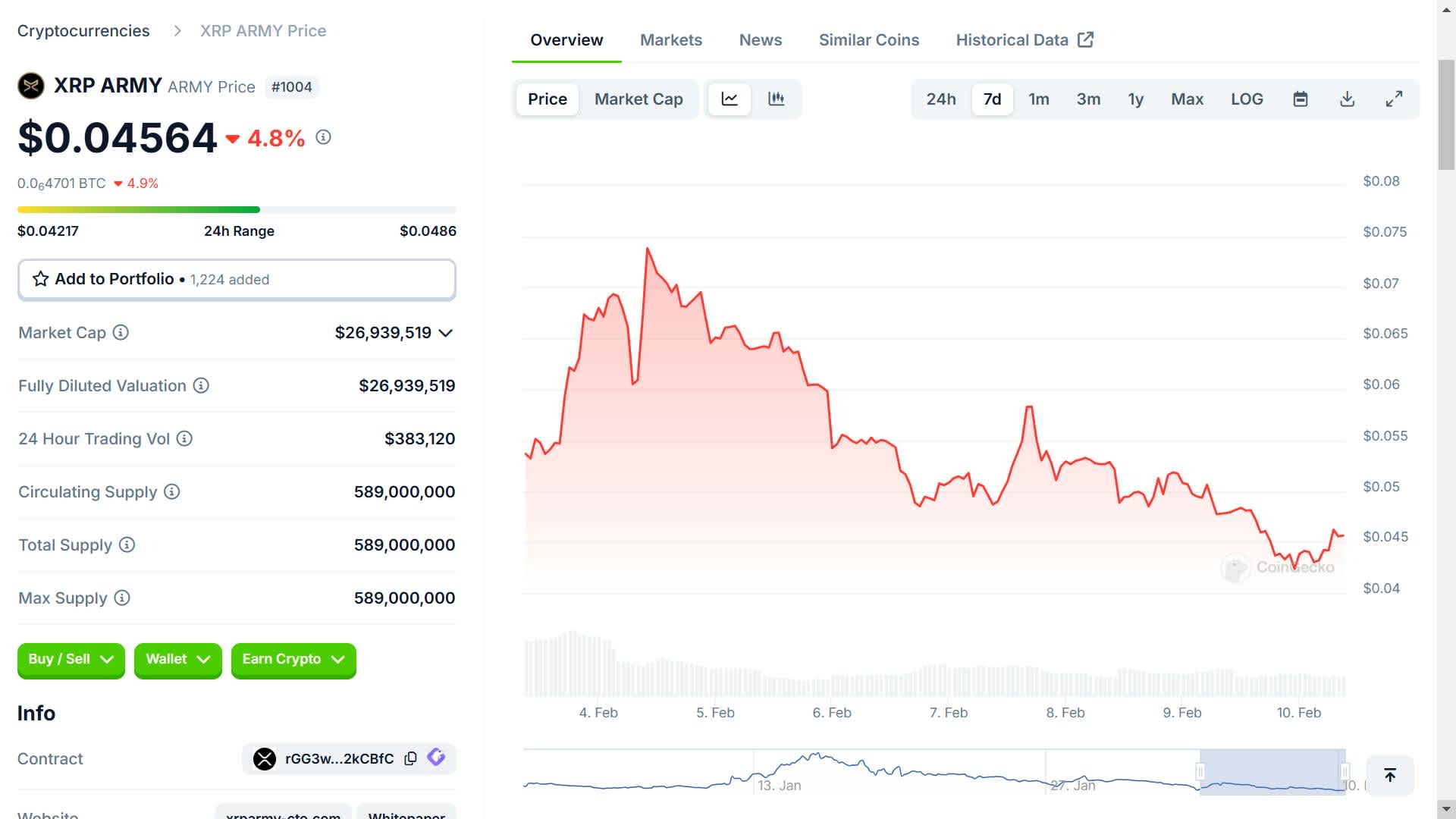This screenshot has height=819, width=1456.
Task: Click the $383,120 trading volume value
Action: point(420,439)
